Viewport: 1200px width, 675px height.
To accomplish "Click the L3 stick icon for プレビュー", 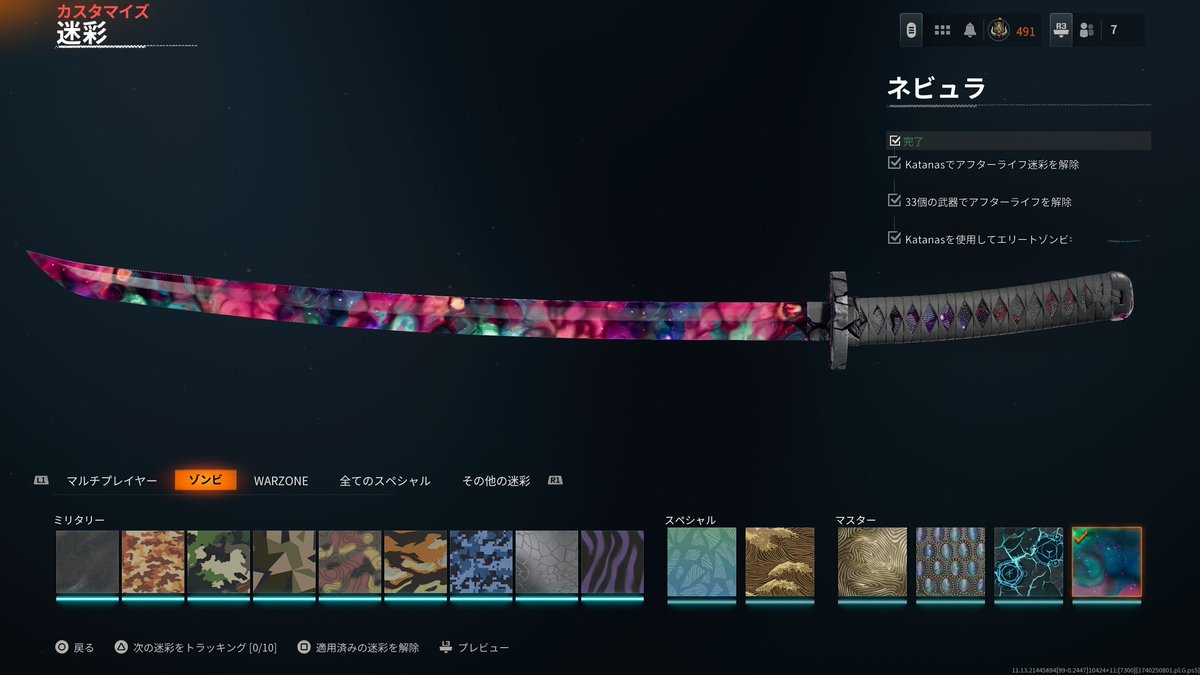I will 445,648.
